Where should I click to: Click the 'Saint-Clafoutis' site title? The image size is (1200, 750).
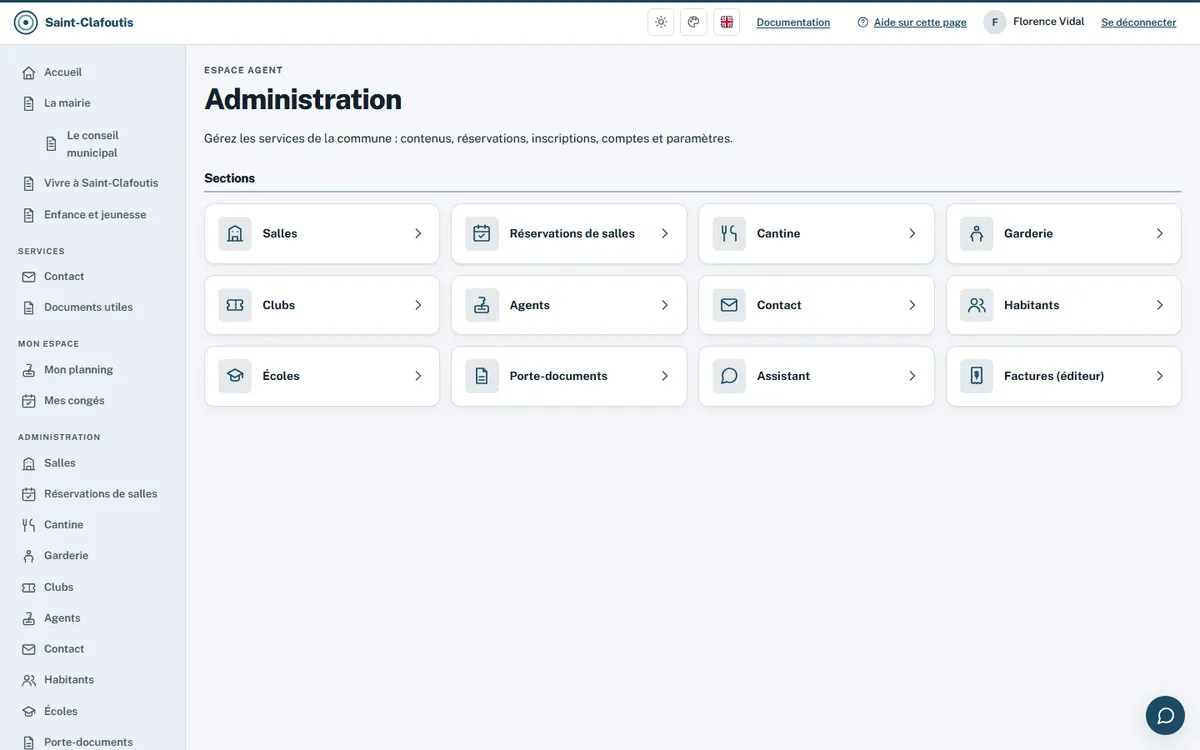tap(89, 22)
